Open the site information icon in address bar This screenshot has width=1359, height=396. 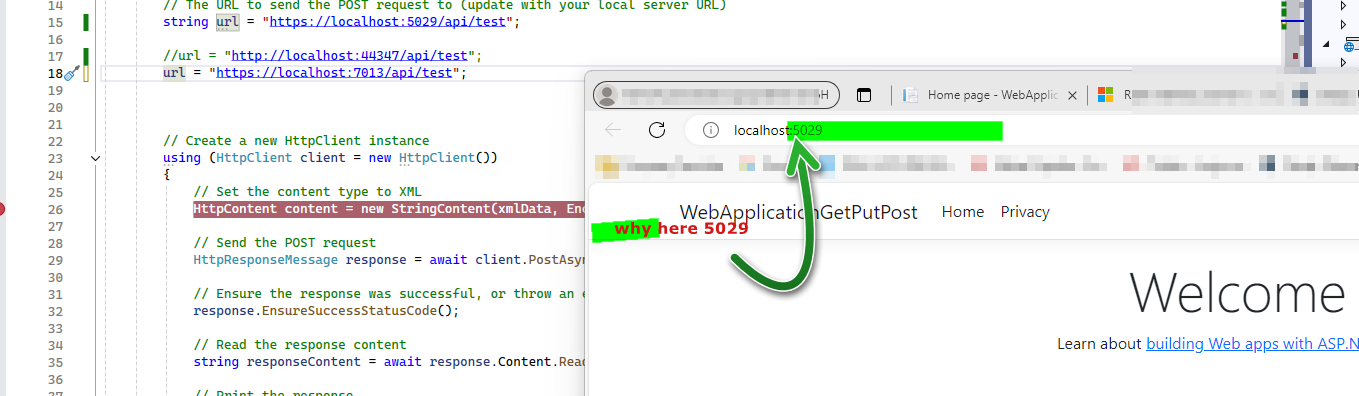point(711,130)
